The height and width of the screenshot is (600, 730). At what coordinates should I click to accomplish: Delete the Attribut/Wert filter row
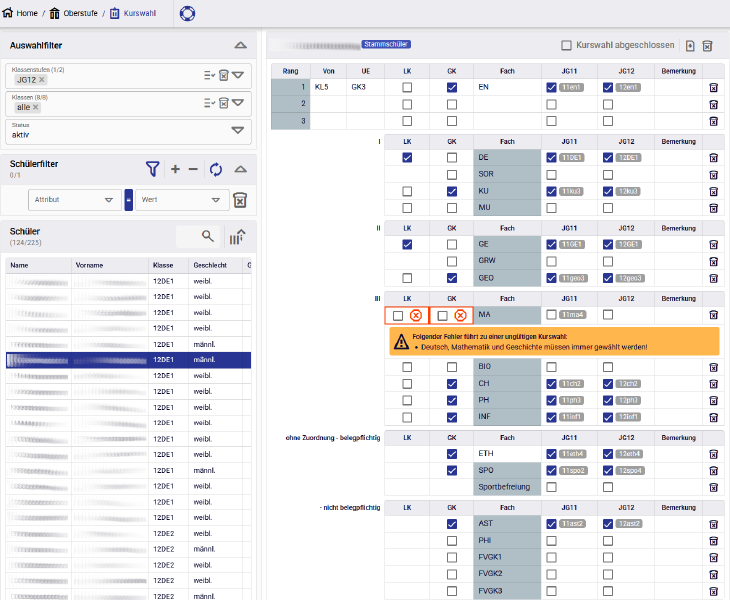click(x=240, y=200)
